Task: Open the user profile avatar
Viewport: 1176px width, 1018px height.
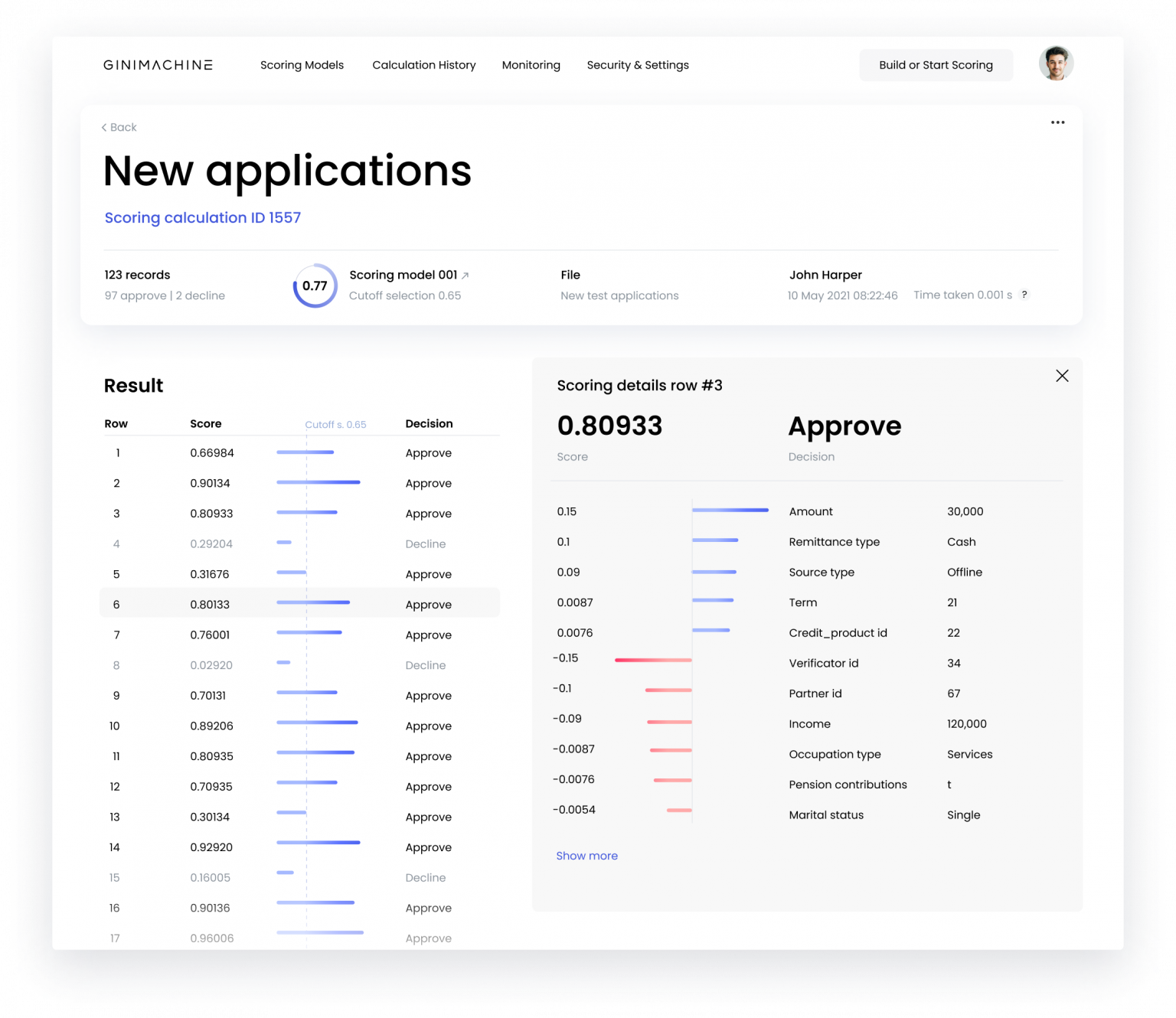Action: click(1056, 64)
